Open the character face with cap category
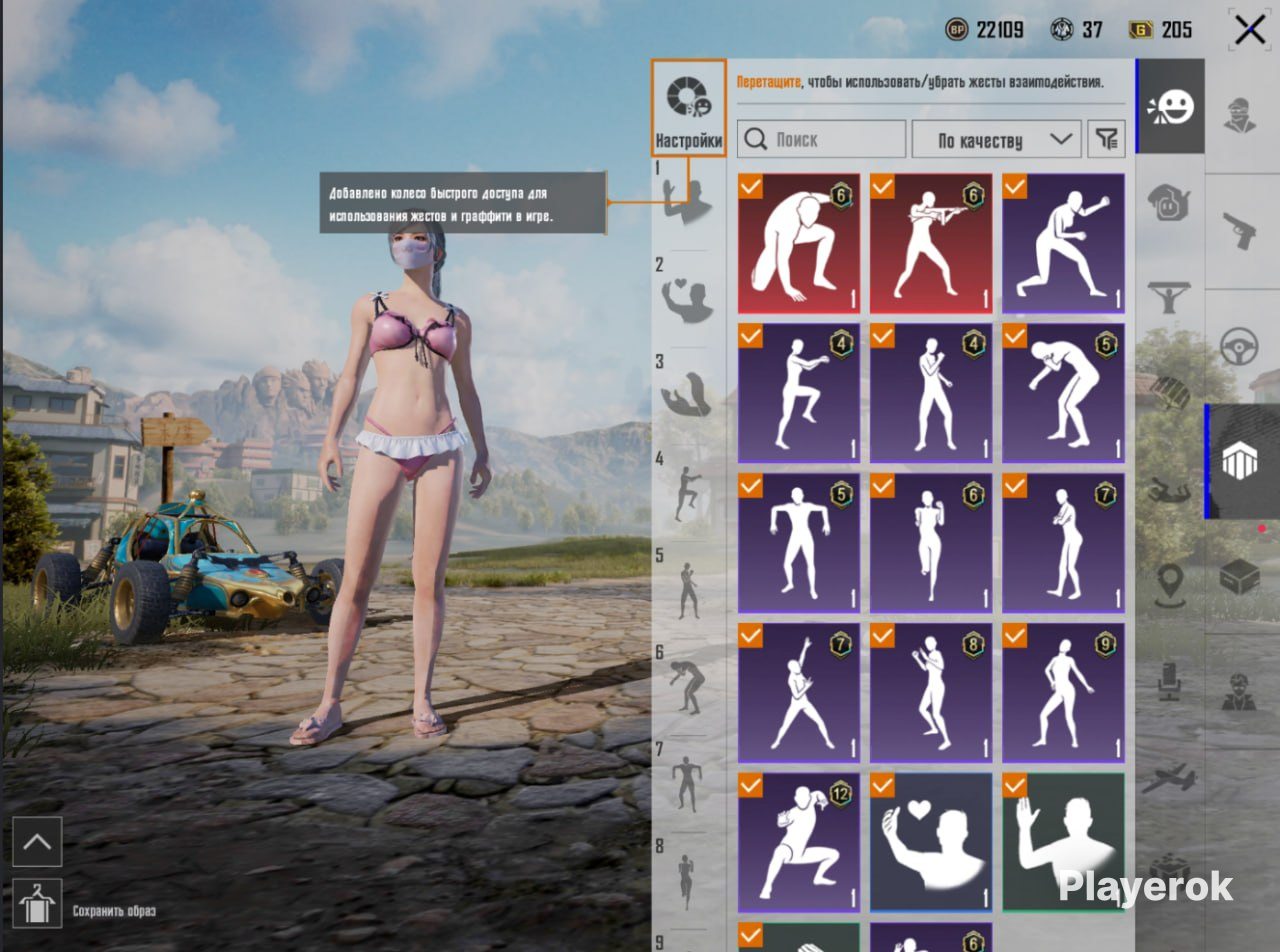 coord(1240,114)
